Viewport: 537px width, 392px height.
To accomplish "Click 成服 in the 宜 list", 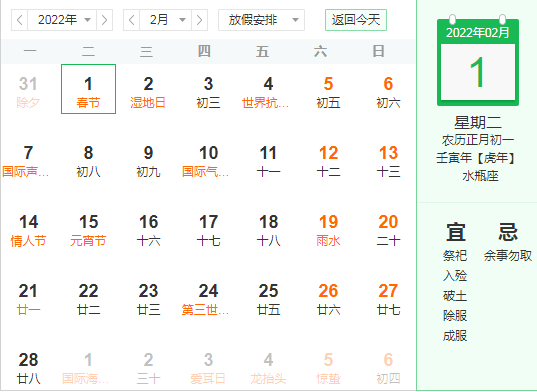I will (455, 336).
